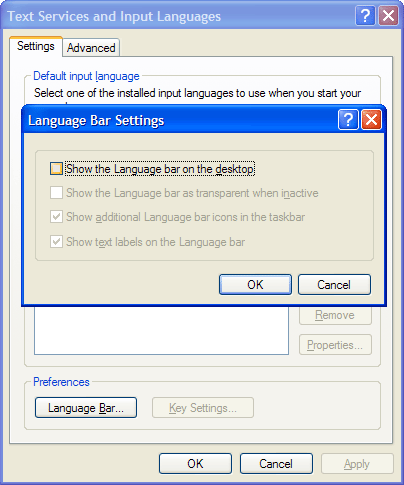404x485 pixels.
Task: Close the Text Services and Input Languages window
Action: [388, 16]
